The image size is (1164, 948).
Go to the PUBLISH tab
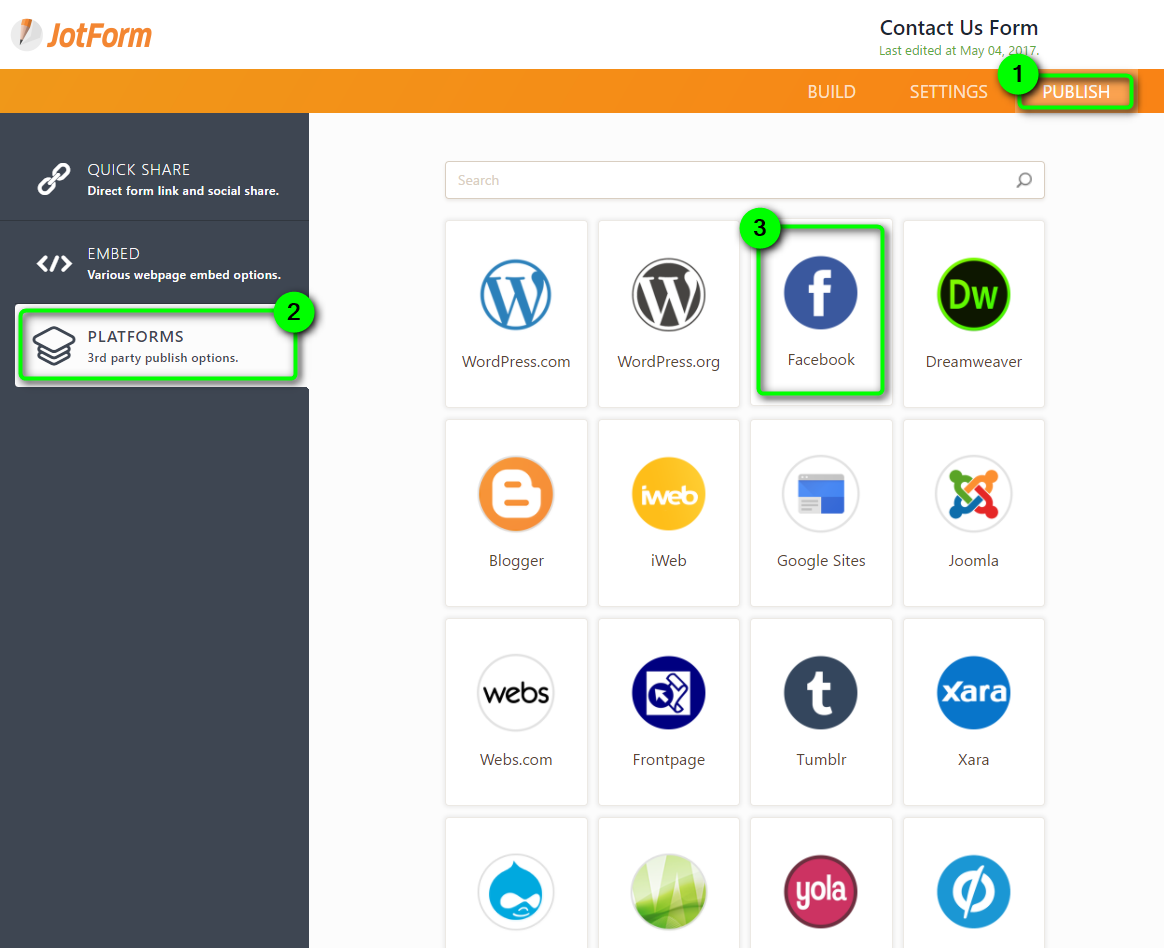(x=1076, y=92)
